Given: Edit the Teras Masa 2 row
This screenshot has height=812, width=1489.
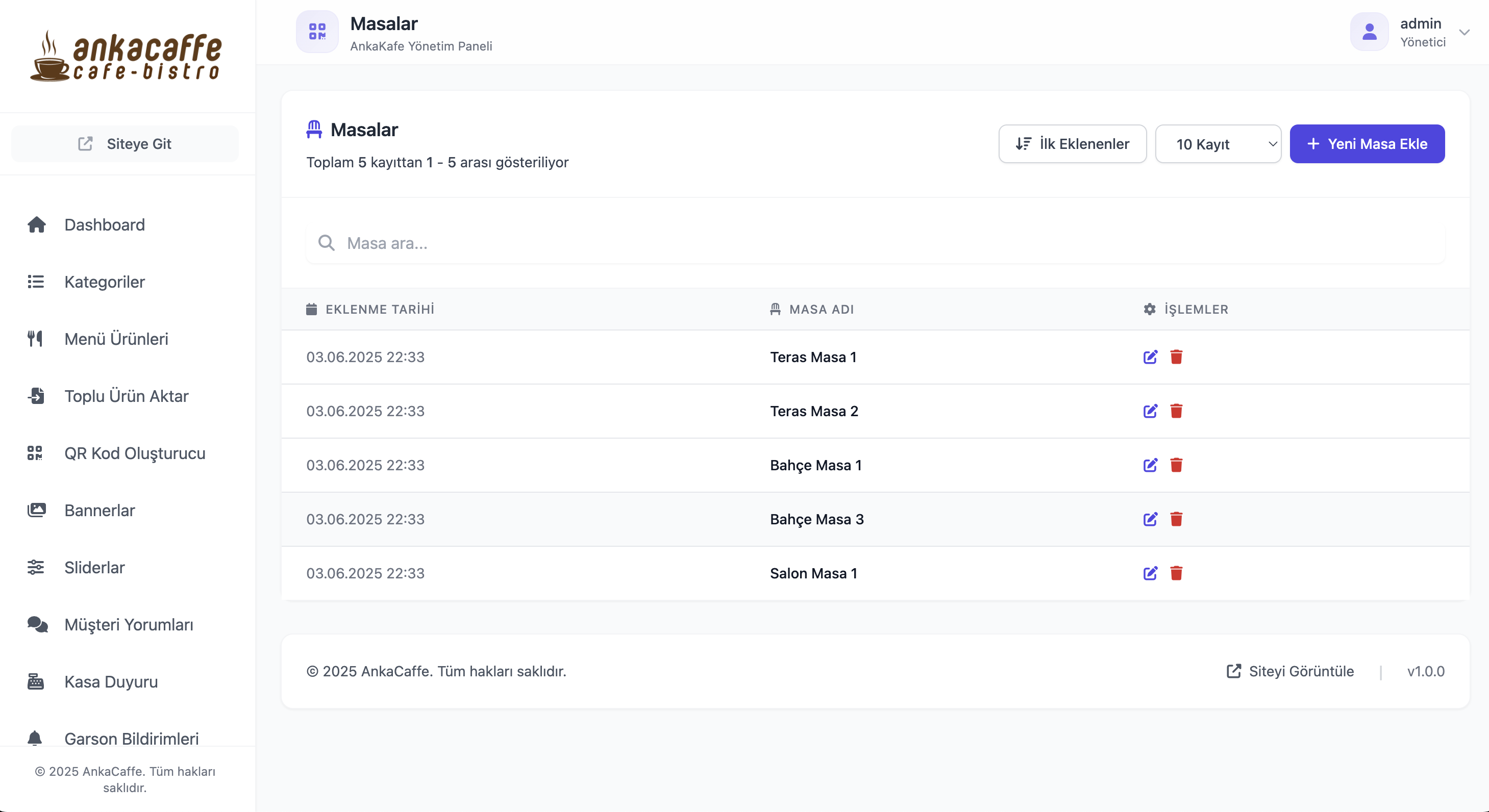Looking at the screenshot, I should [x=1150, y=411].
